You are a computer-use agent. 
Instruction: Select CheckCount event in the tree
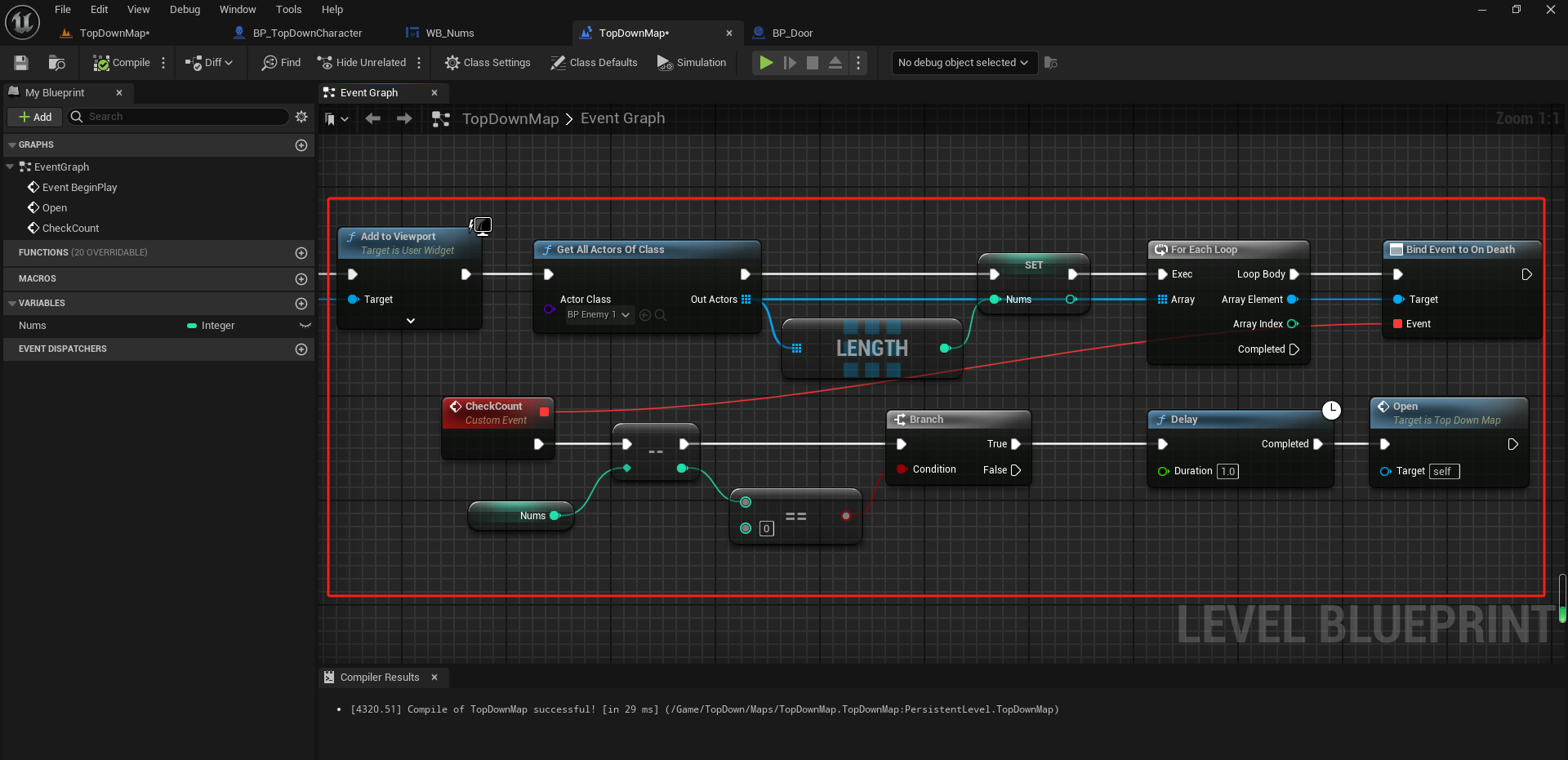70,229
